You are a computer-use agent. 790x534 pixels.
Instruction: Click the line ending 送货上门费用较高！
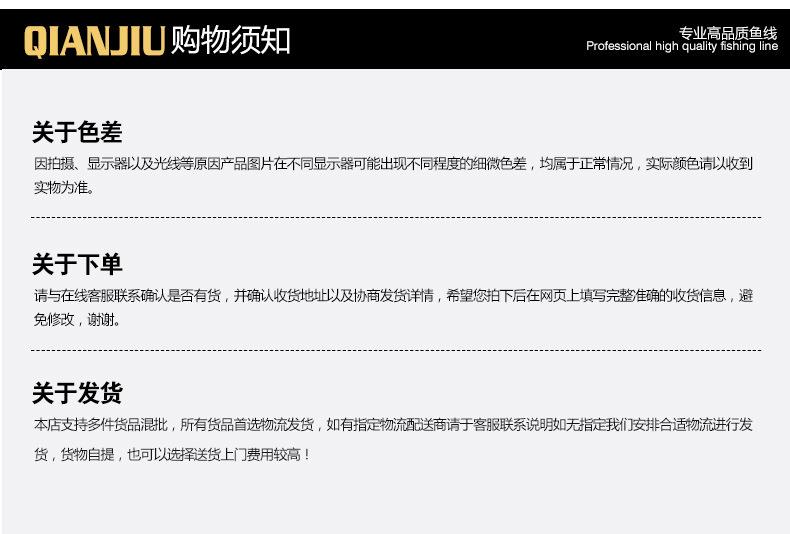[172, 454]
